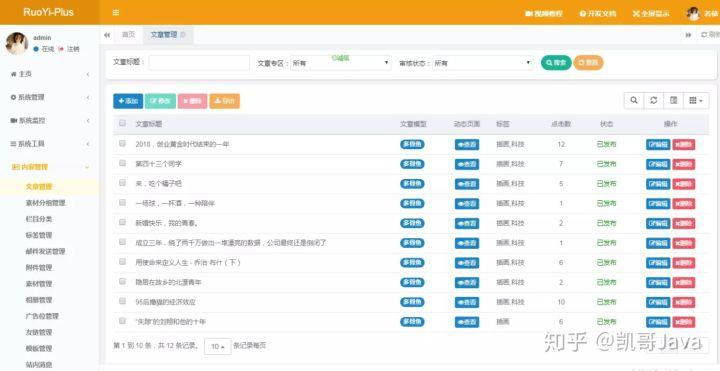Open 素材分组管理 in the sidebar
Image resolution: width=720 pixels, height=371 pixels.
pos(45,203)
